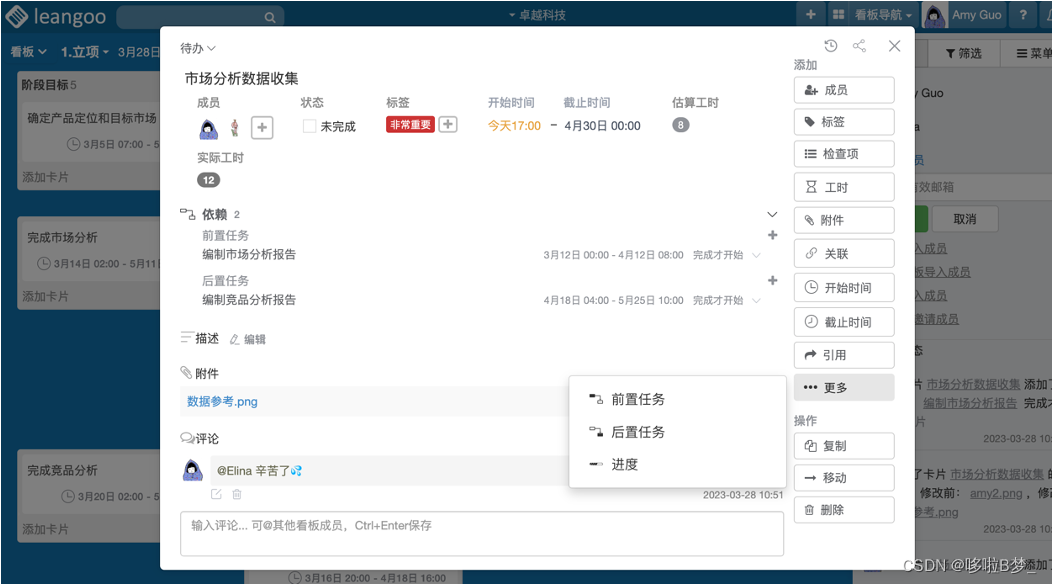1052x584 pixels.
Task: Open the 看板 dropdown in board bar
Action: (29, 52)
